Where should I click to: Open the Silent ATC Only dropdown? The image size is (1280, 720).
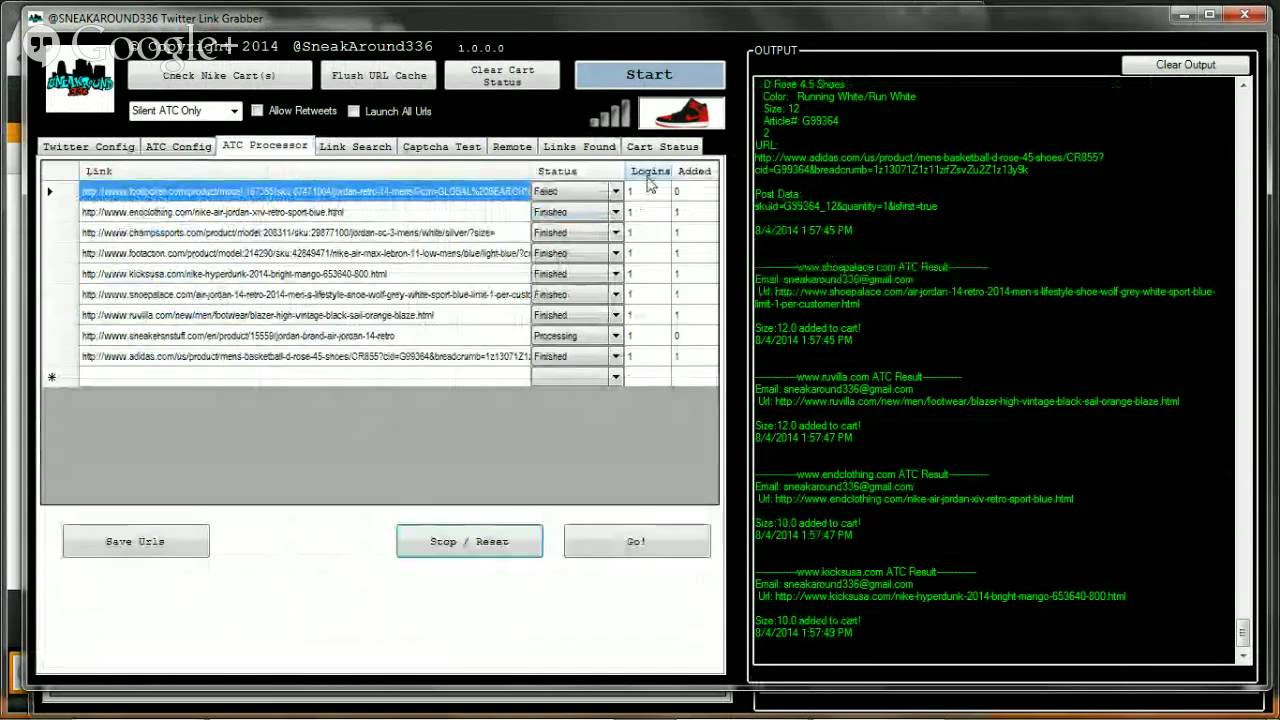point(185,111)
